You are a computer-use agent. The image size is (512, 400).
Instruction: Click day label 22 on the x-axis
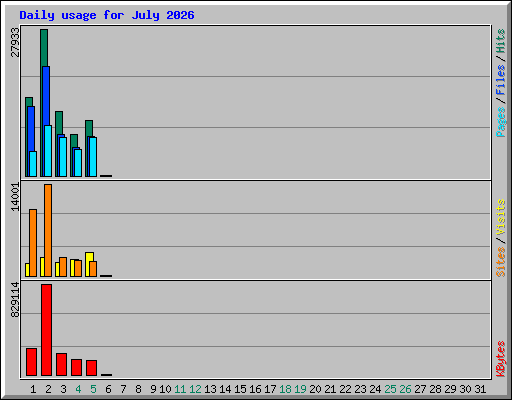345,389
